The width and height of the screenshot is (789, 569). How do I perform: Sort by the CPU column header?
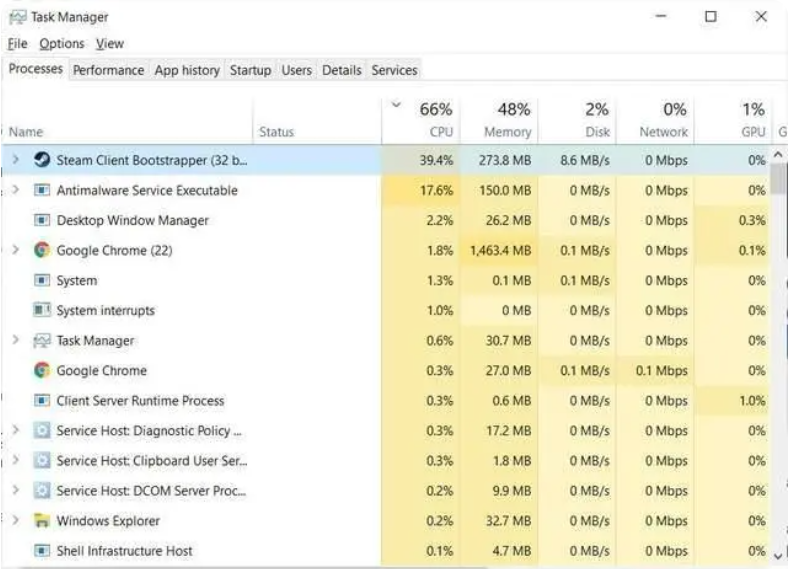pos(434,120)
